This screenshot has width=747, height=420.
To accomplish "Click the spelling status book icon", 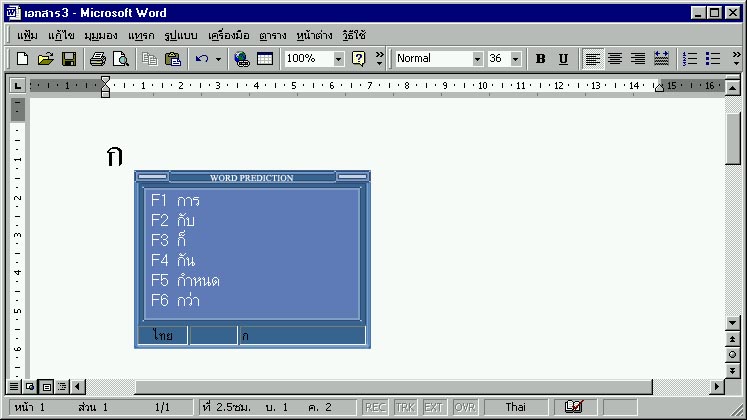I will [574, 407].
